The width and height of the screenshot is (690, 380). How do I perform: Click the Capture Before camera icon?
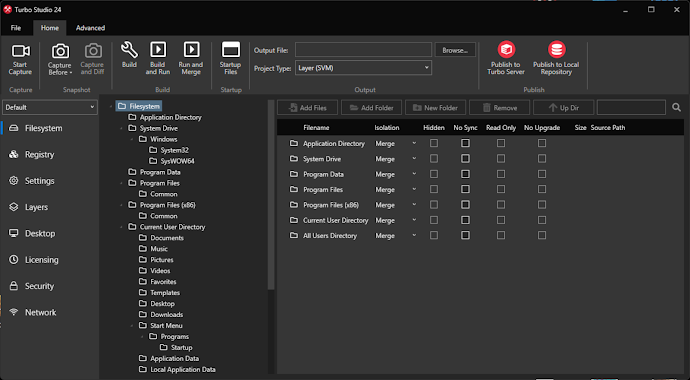pyautogui.click(x=60, y=51)
